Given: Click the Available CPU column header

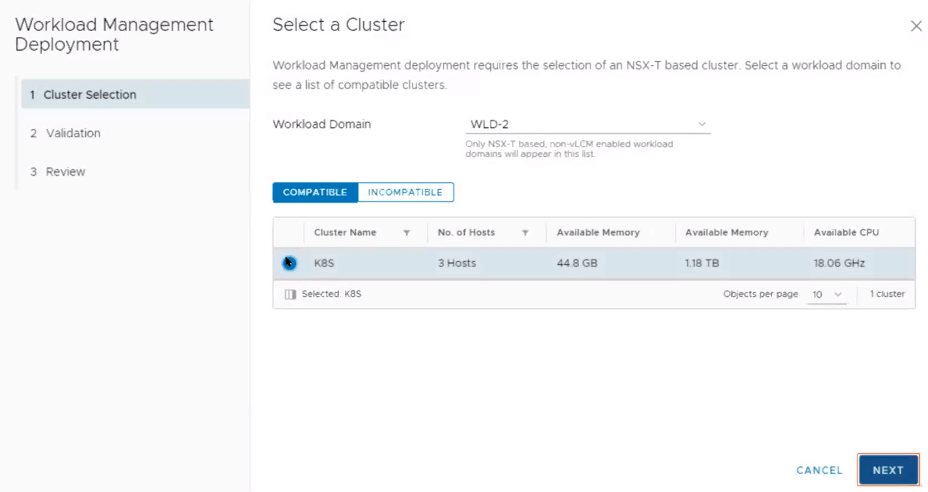Looking at the screenshot, I should click(846, 233).
